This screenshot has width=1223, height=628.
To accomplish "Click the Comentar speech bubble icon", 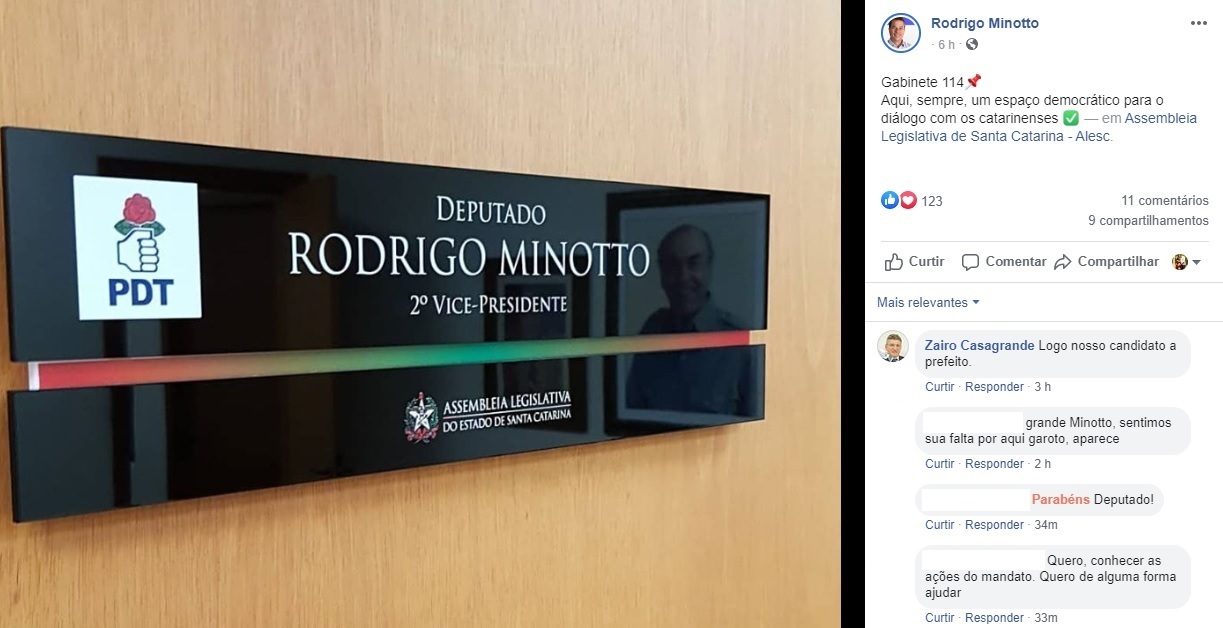I will click(x=970, y=262).
